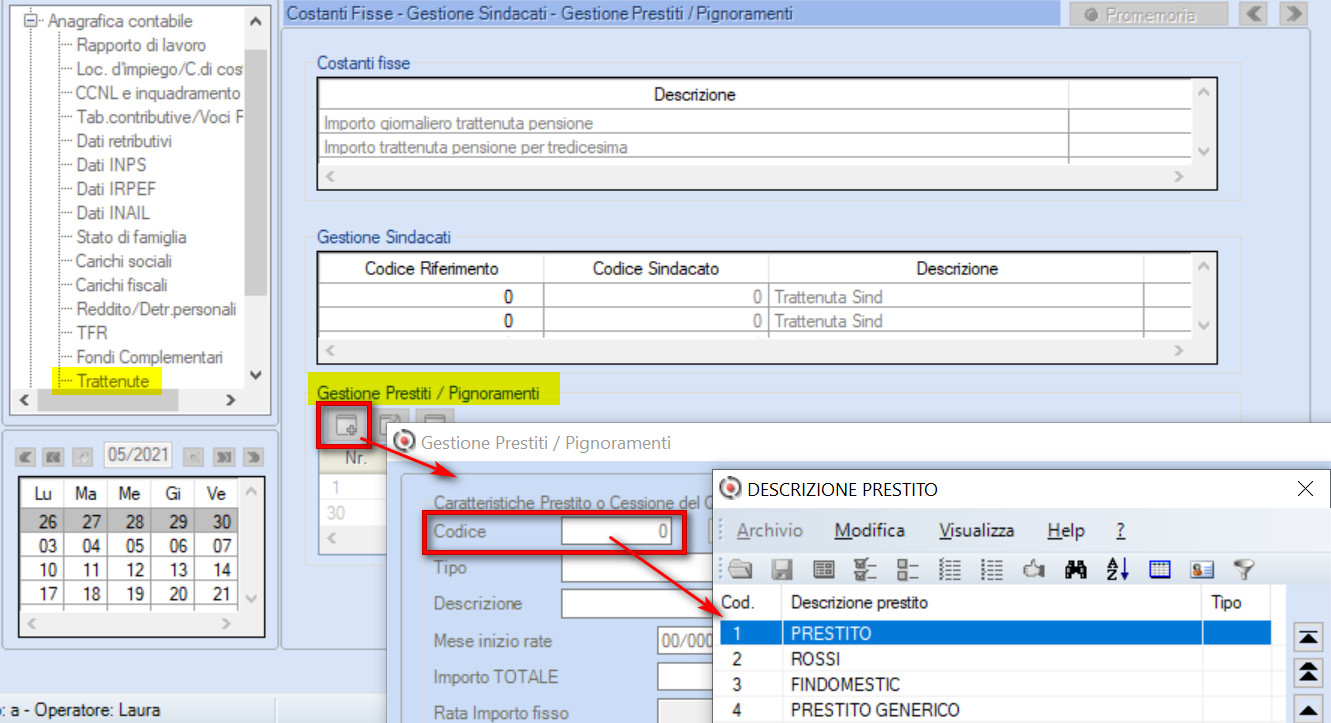1331x723 pixels.
Task: Open the Modifica menu
Action: point(869,531)
